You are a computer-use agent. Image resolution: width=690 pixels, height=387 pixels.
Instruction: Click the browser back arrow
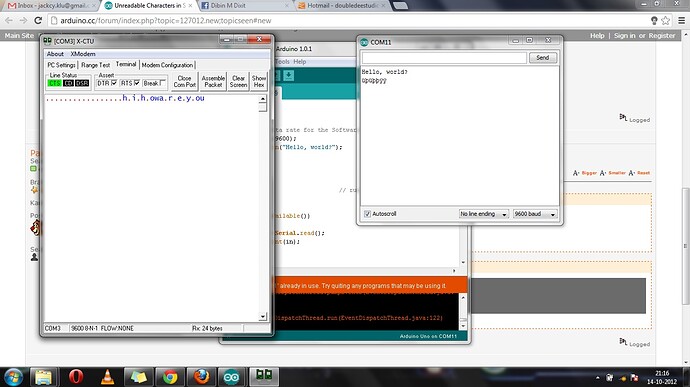(9, 21)
